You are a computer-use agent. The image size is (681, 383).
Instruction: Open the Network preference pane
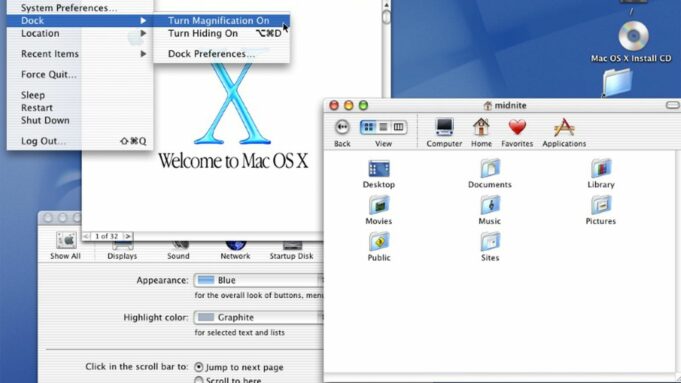pyautogui.click(x=235, y=251)
